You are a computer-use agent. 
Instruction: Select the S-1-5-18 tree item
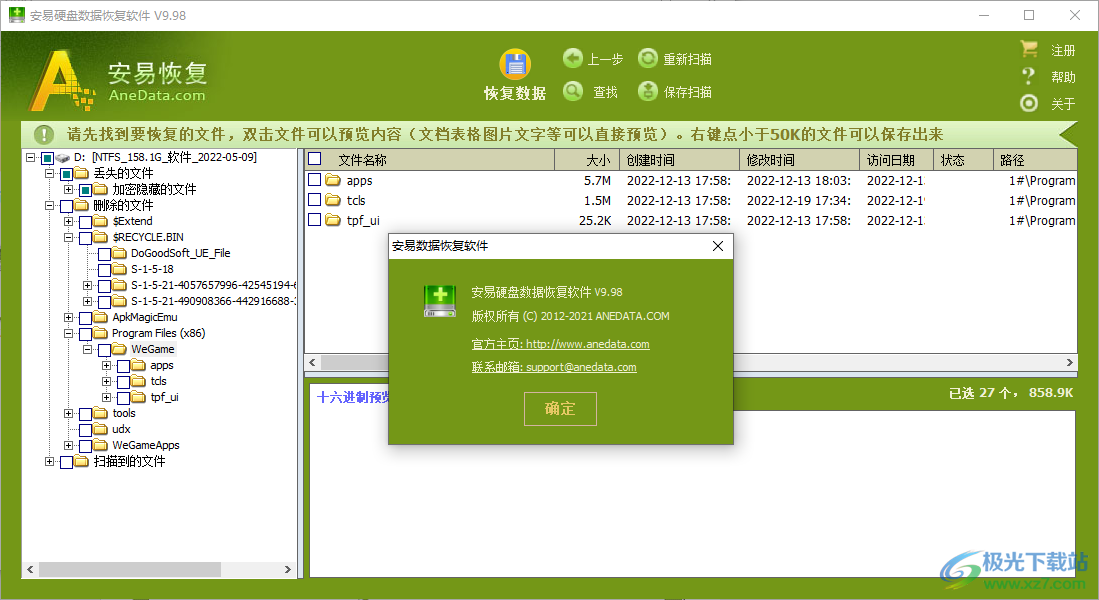152,269
